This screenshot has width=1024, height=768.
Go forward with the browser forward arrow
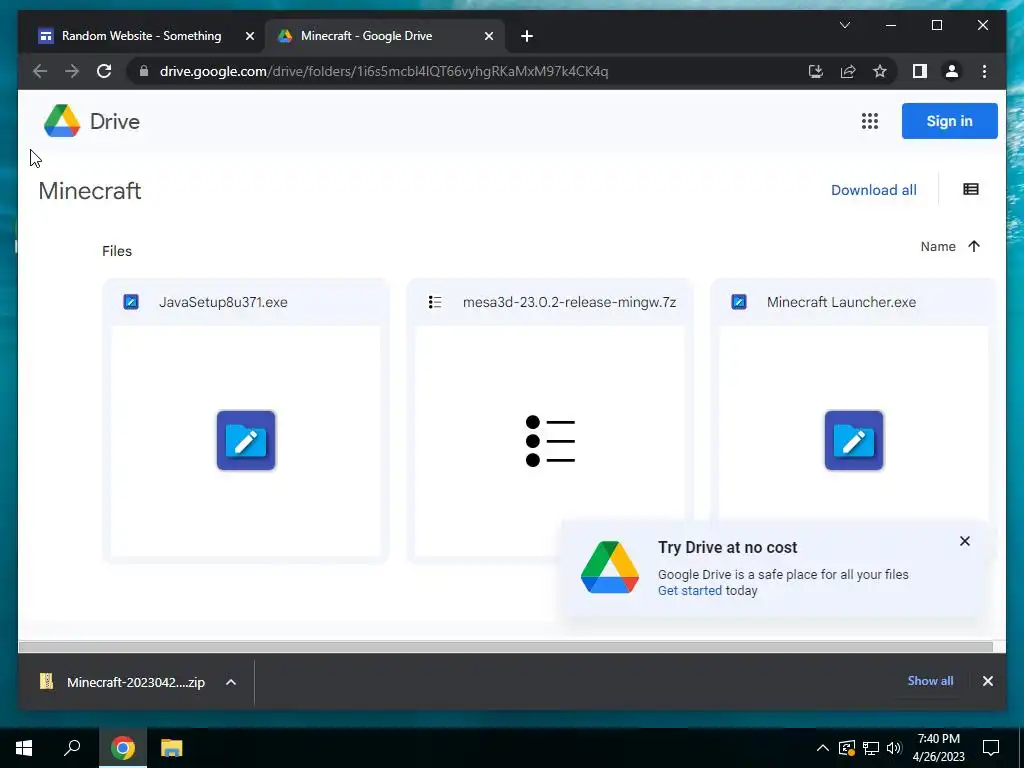(72, 71)
